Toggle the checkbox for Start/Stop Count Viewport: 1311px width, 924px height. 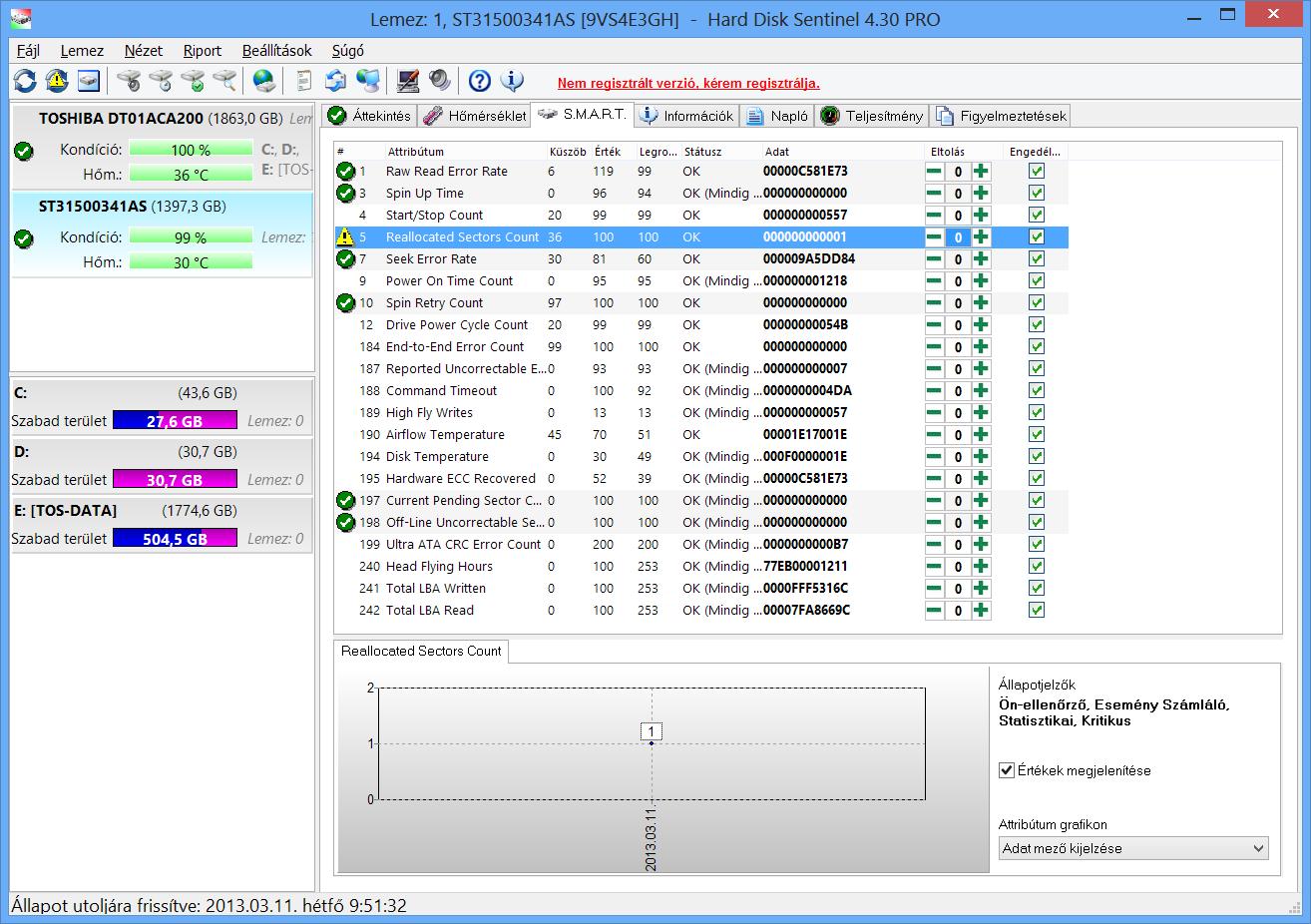(1037, 216)
